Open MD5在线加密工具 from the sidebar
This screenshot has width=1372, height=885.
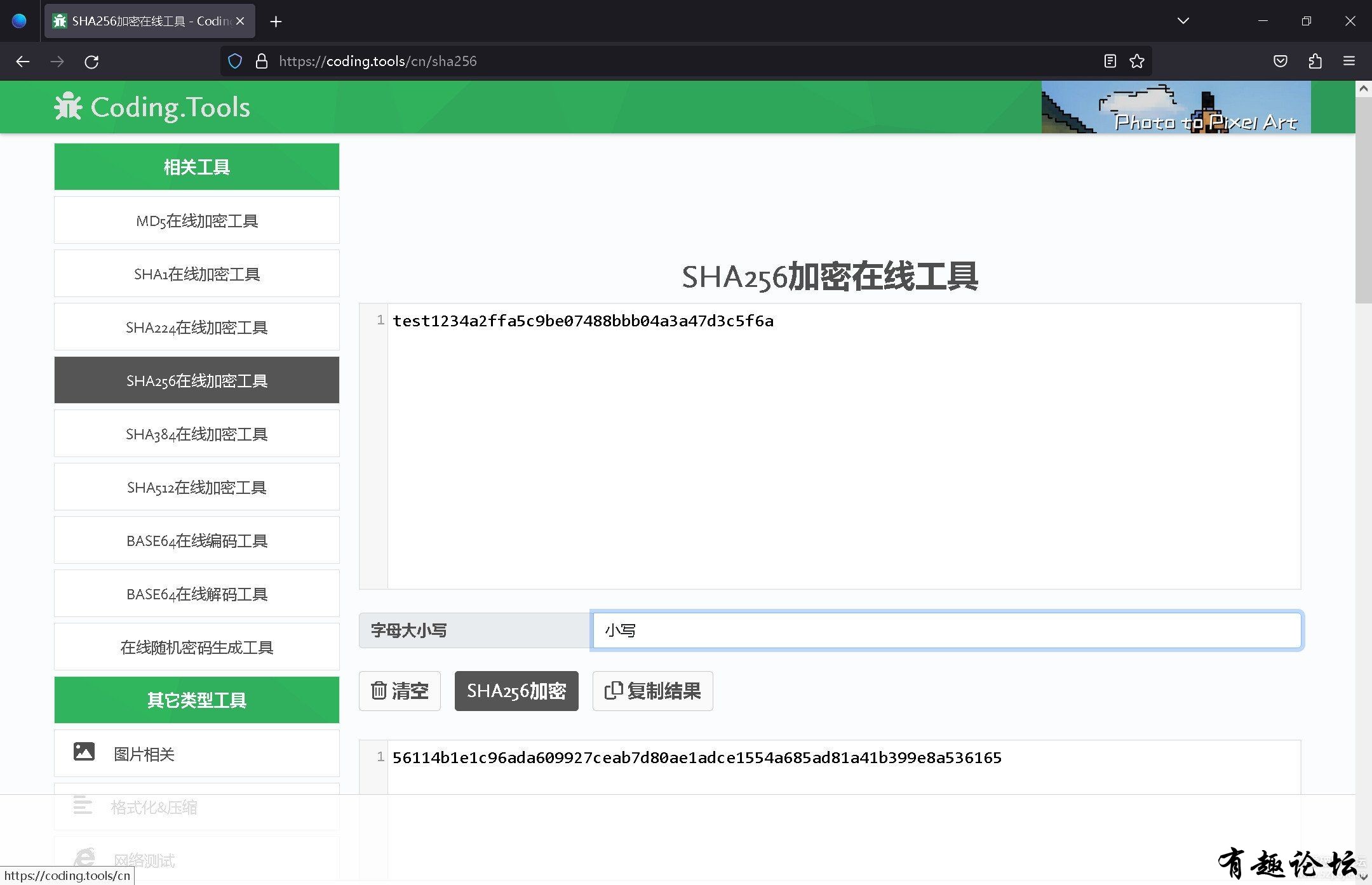tap(197, 220)
